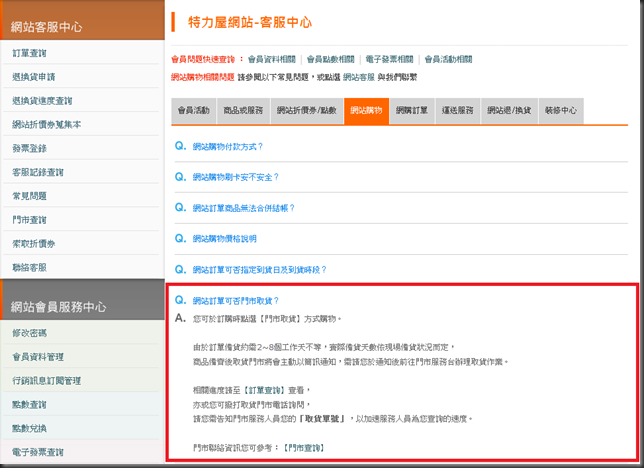The image size is (644, 468).
Task: Expand the question 網站訂單商品無法合併結帳？
Action: 243,208
